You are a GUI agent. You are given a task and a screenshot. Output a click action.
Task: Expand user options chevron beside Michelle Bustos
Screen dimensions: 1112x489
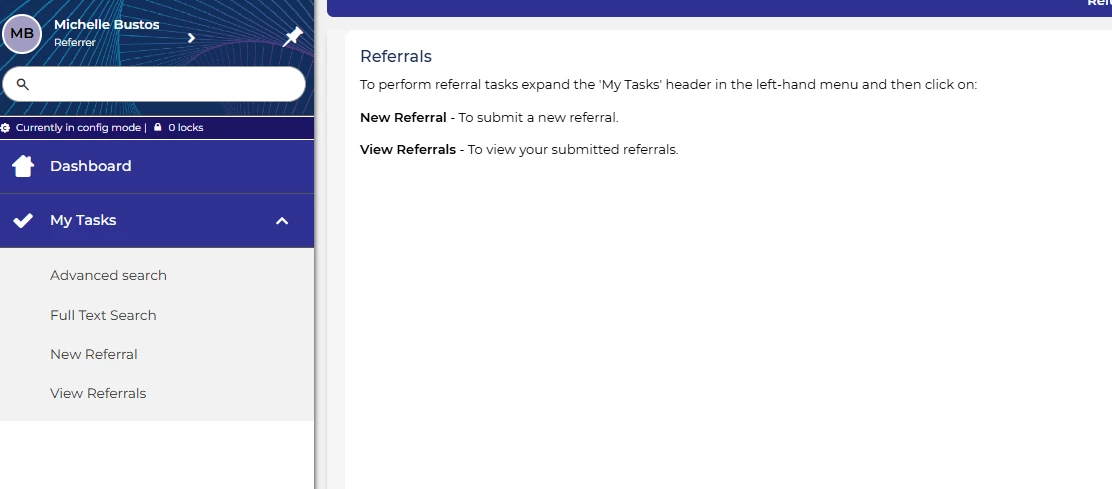(191, 38)
